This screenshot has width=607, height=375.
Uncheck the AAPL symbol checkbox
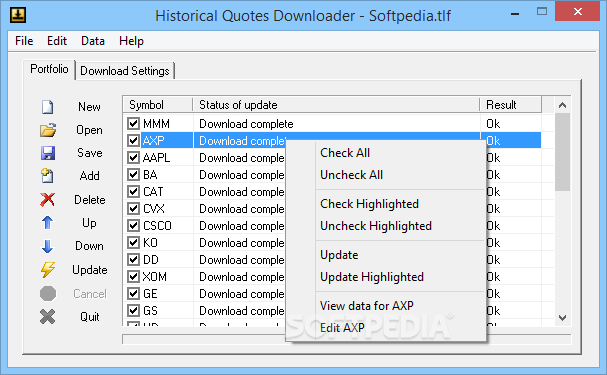click(134, 158)
